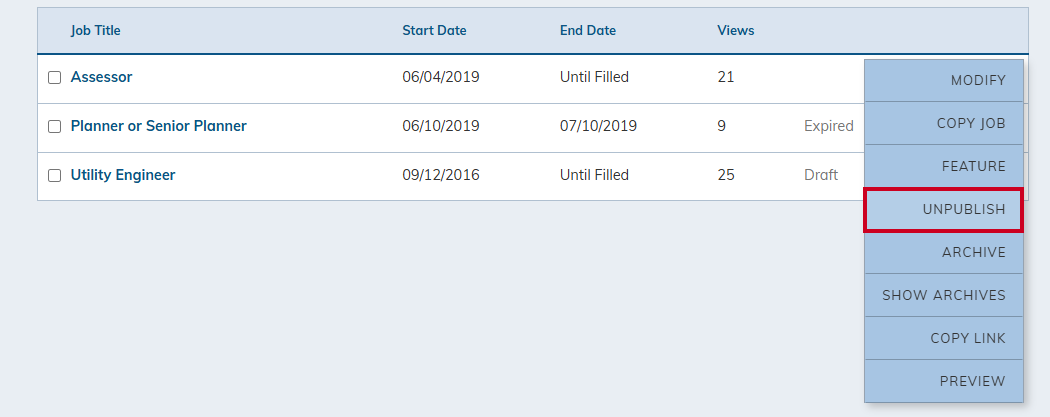Screen dimensions: 1050x417
Task: Open the Assessor job listing
Action: coord(101,77)
